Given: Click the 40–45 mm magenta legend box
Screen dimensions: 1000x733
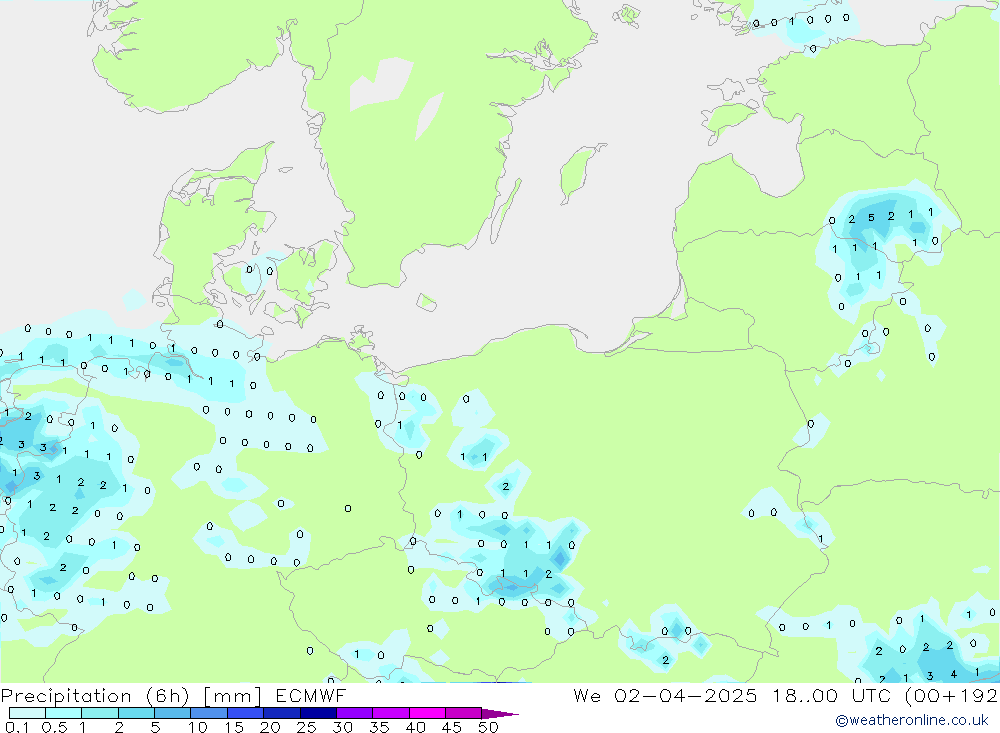Looking at the screenshot, I should 427,713.
